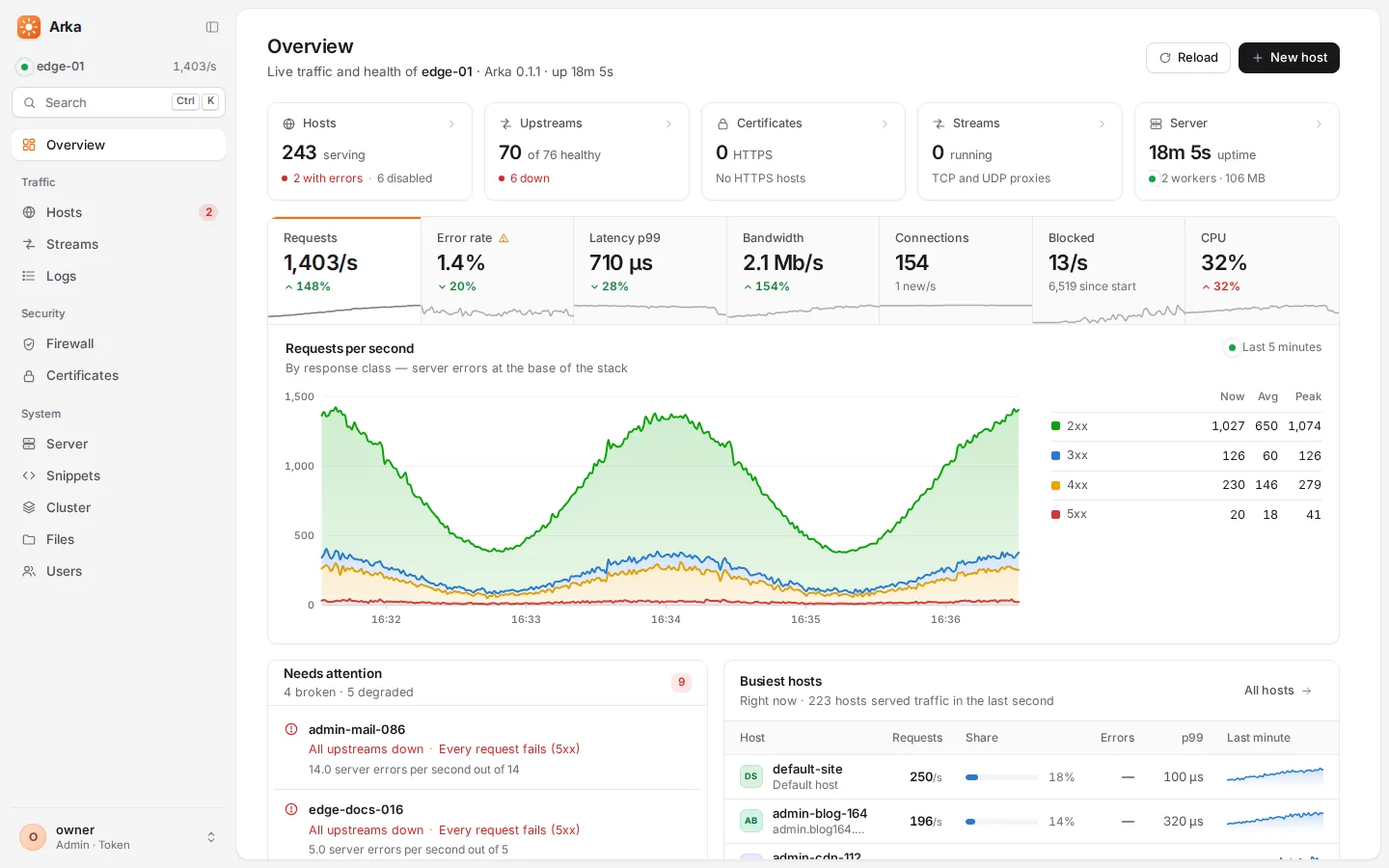Click the Streams arrows icon in the sidebar

(29, 244)
